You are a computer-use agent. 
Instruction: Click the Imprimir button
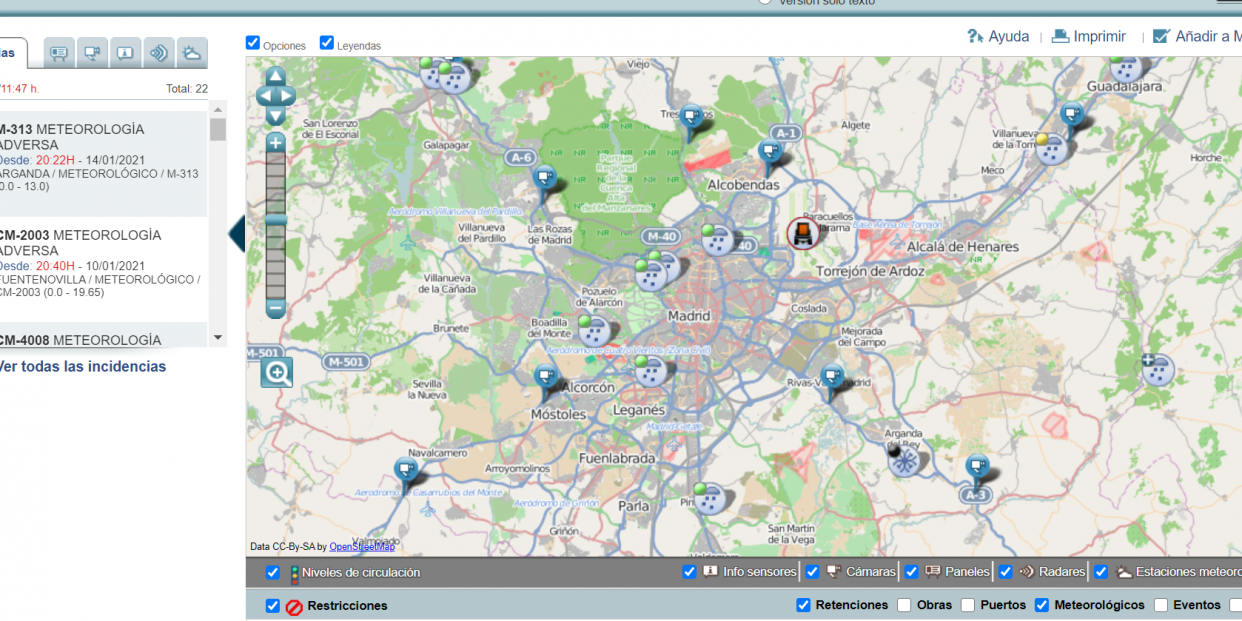tap(1090, 36)
